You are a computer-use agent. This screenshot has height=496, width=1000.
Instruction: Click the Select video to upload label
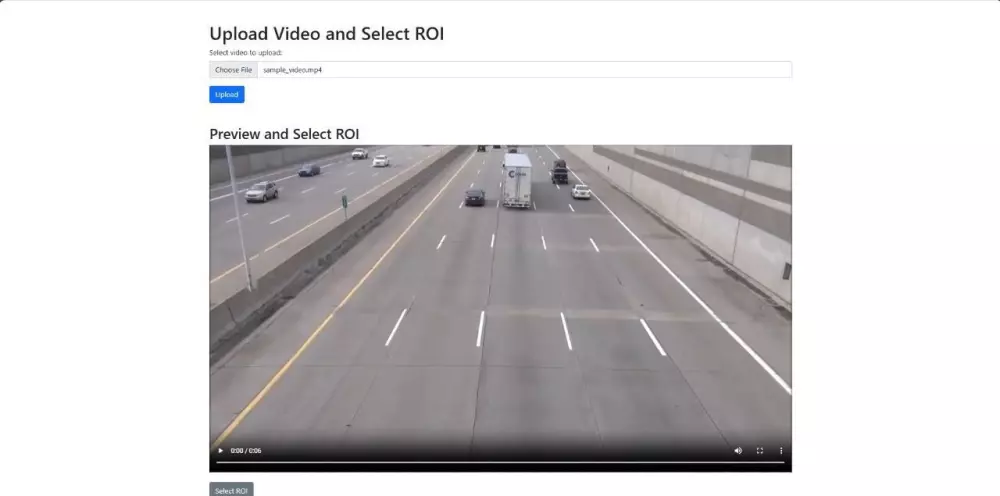(x=246, y=53)
